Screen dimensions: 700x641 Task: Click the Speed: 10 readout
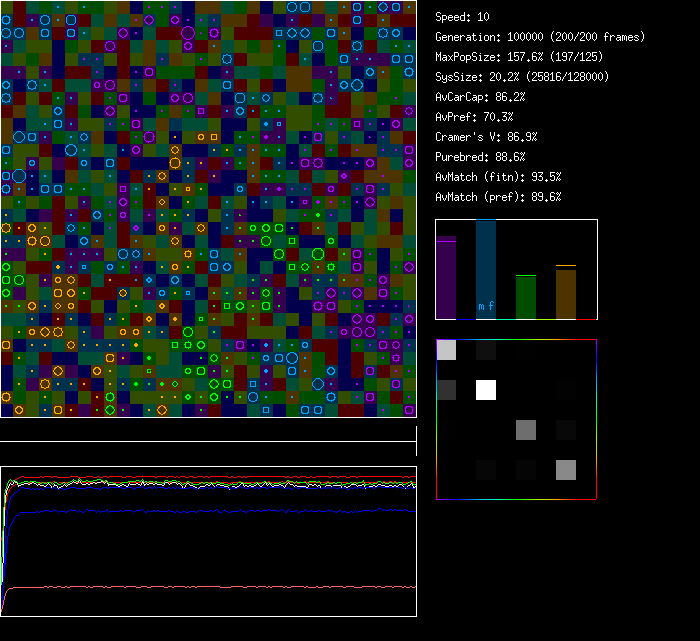tap(462, 17)
